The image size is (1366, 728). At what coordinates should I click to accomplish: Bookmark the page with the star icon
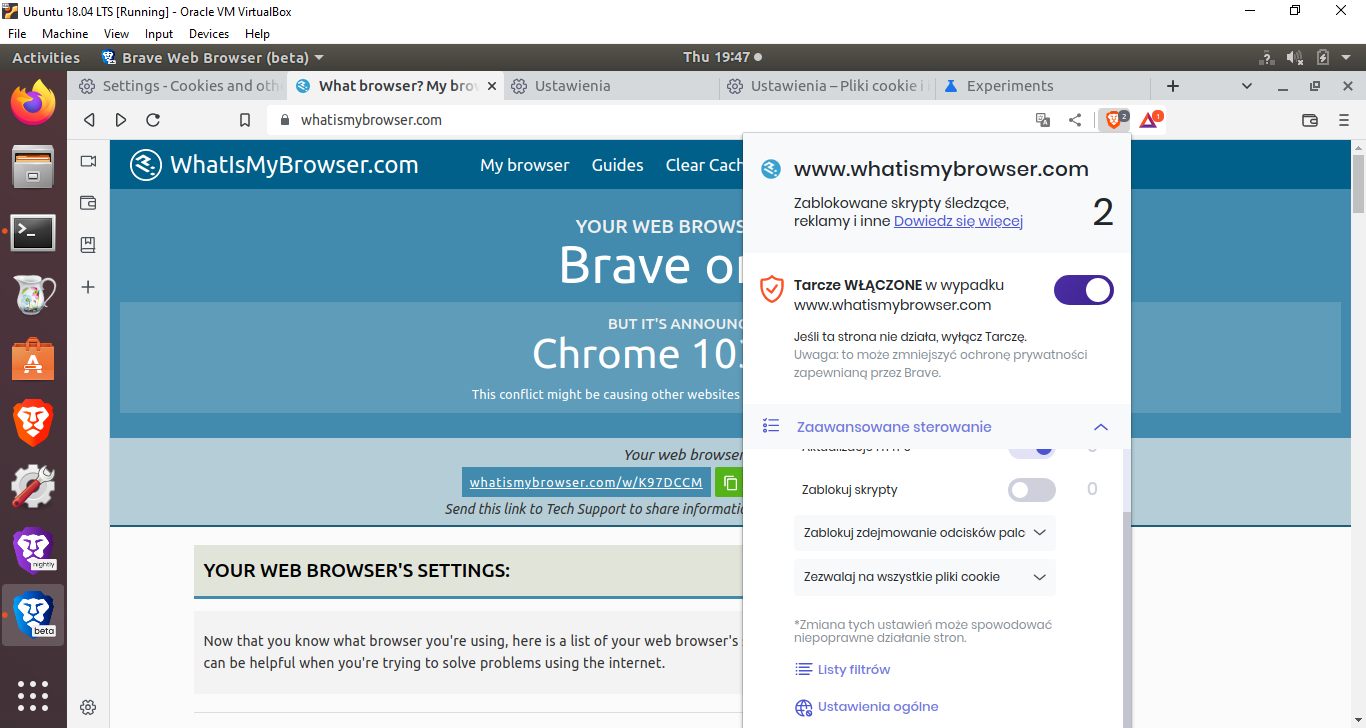tap(244, 119)
